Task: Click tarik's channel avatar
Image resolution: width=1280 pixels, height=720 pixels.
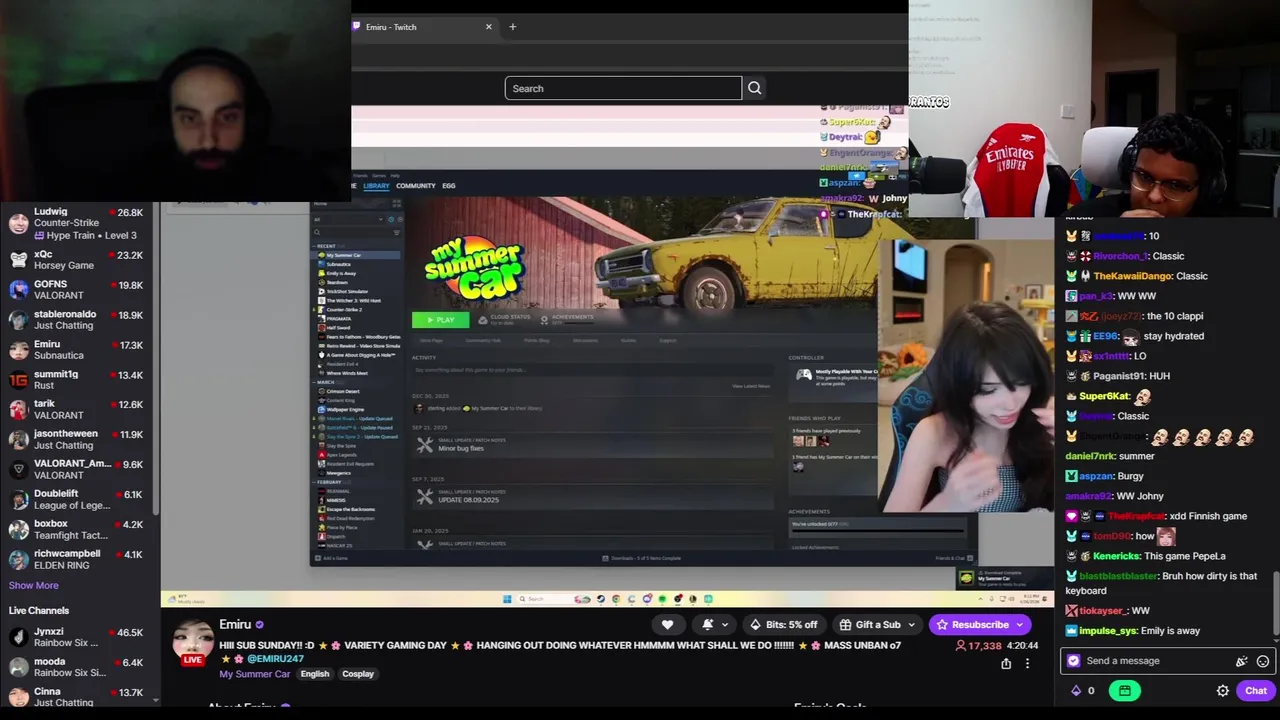Action: (x=18, y=409)
